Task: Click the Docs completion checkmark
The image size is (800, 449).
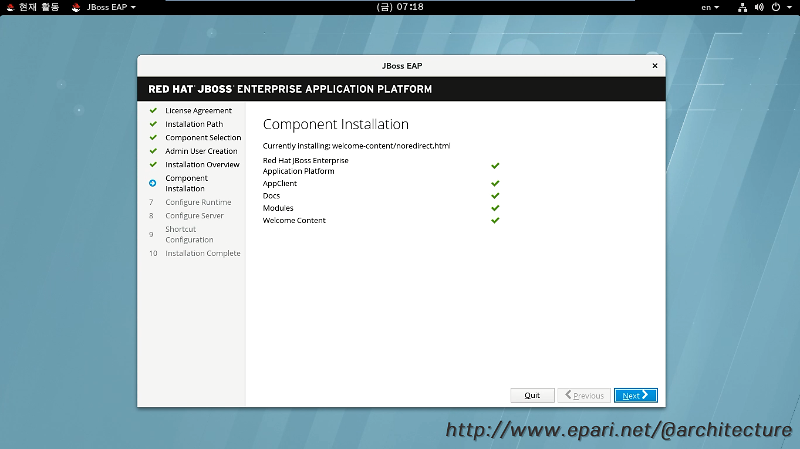Action: pyautogui.click(x=495, y=195)
